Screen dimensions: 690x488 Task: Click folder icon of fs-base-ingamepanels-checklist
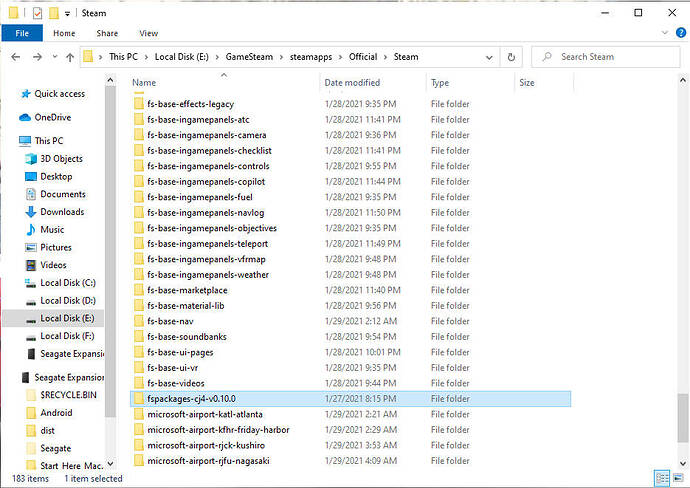[139, 150]
